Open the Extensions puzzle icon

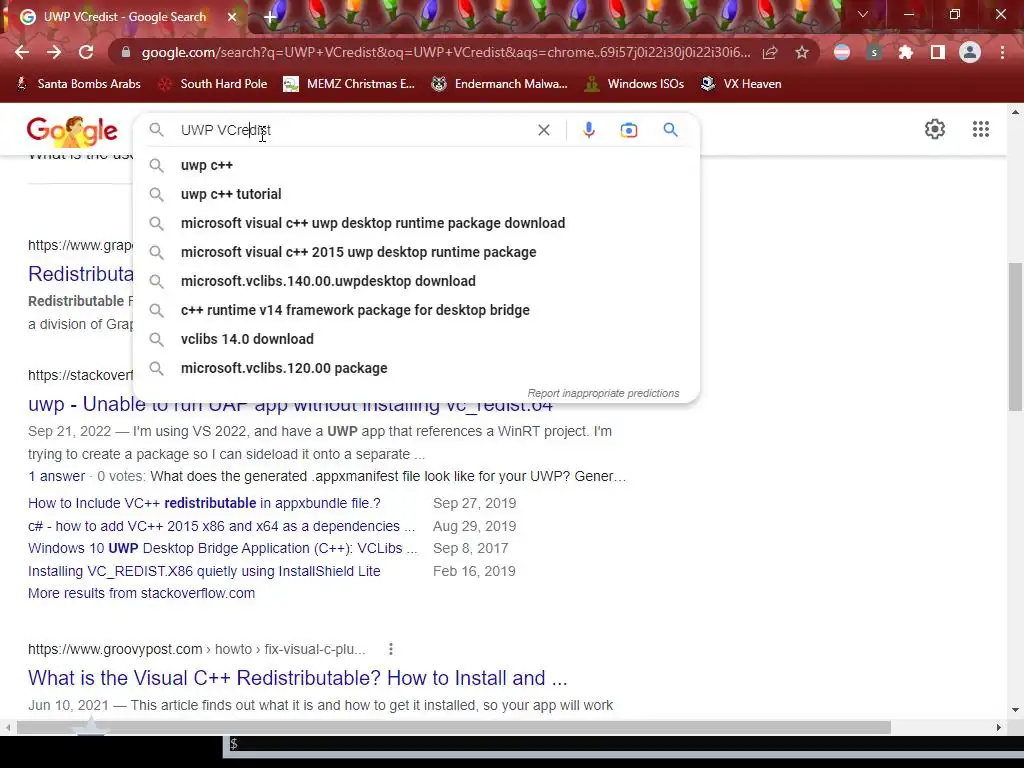[905, 52]
